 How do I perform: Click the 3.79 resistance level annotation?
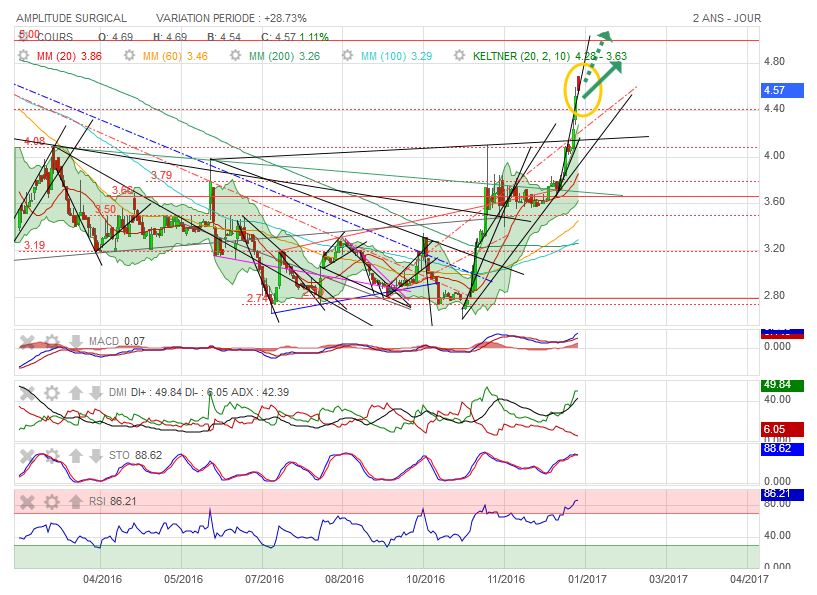click(x=162, y=175)
